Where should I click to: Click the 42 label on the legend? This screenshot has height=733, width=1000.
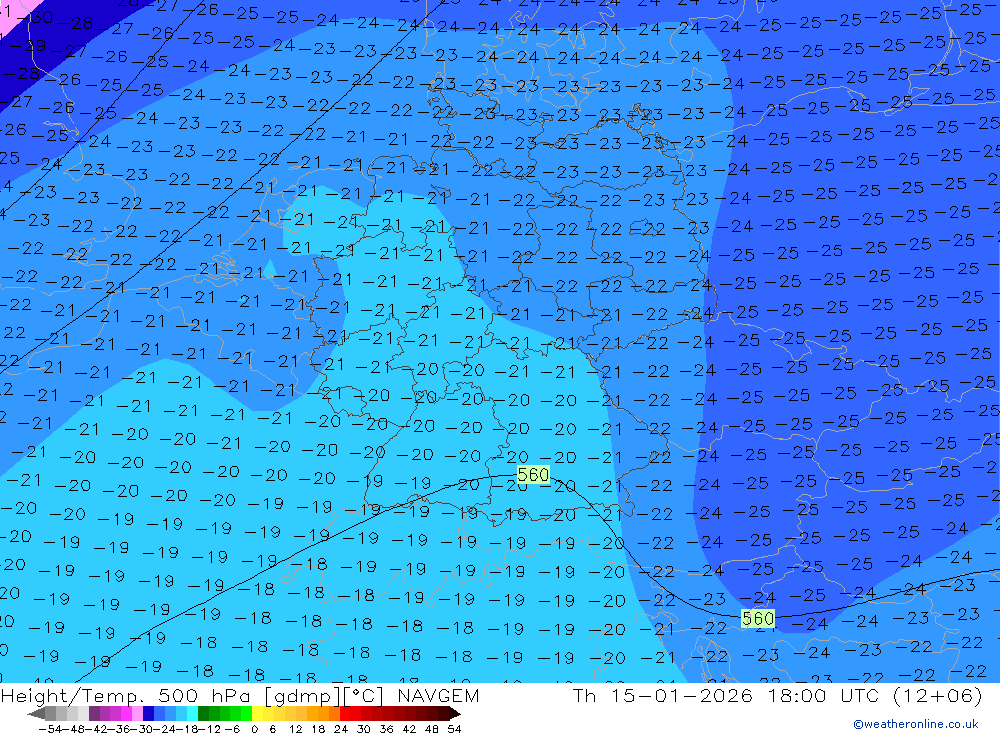[x=409, y=729]
